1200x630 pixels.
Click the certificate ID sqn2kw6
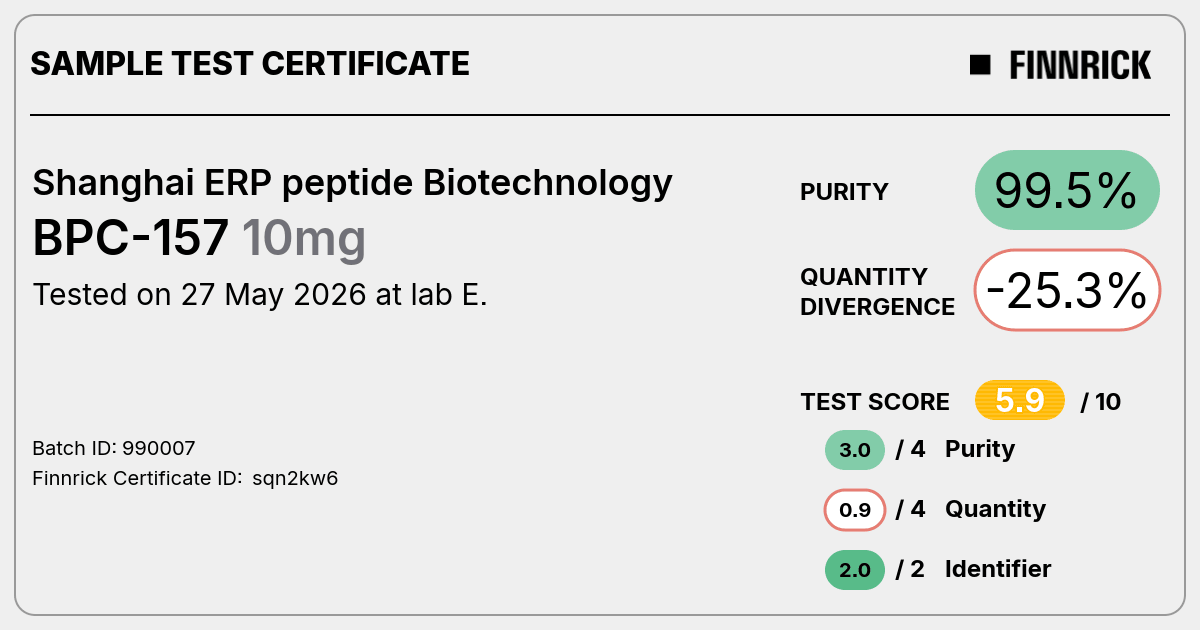(x=295, y=478)
